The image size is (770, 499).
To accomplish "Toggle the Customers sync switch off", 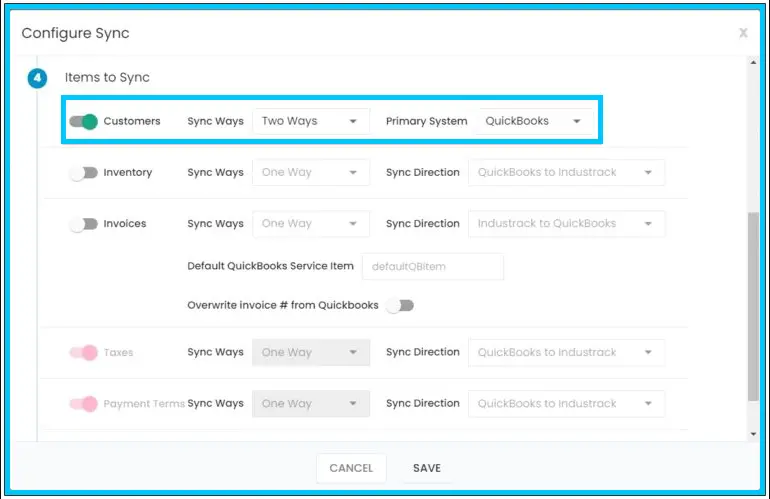I will pyautogui.click(x=83, y=121).
